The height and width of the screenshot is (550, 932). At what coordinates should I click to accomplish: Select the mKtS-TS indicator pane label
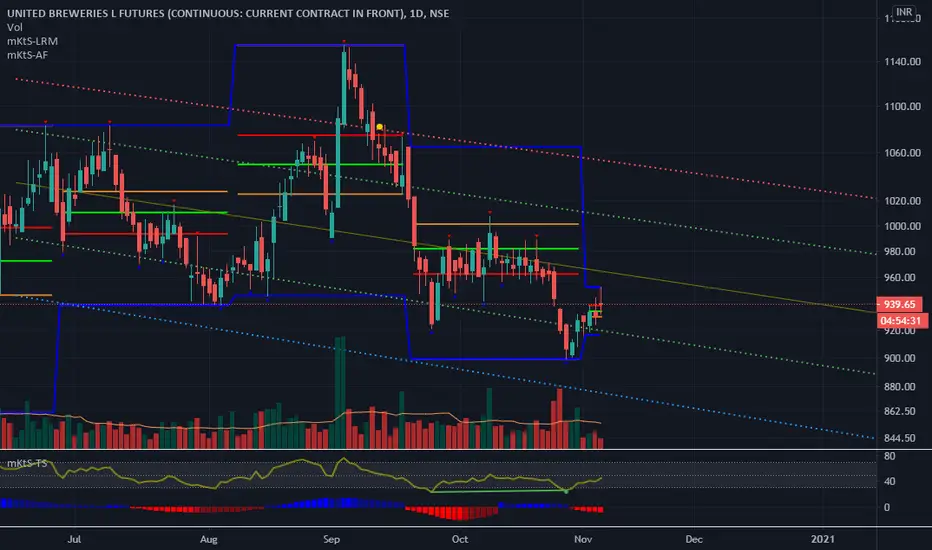tap(27, 463)
